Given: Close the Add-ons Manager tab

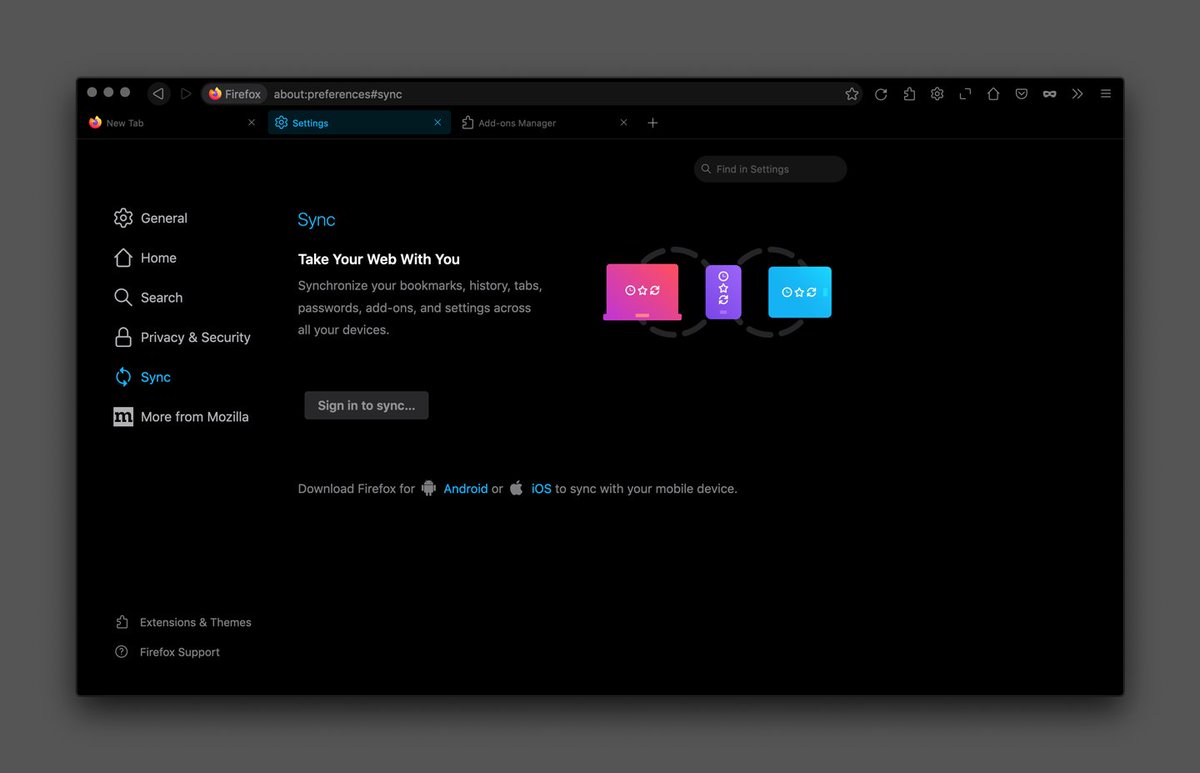Looking at the screenshot, I should click(624, 123).
